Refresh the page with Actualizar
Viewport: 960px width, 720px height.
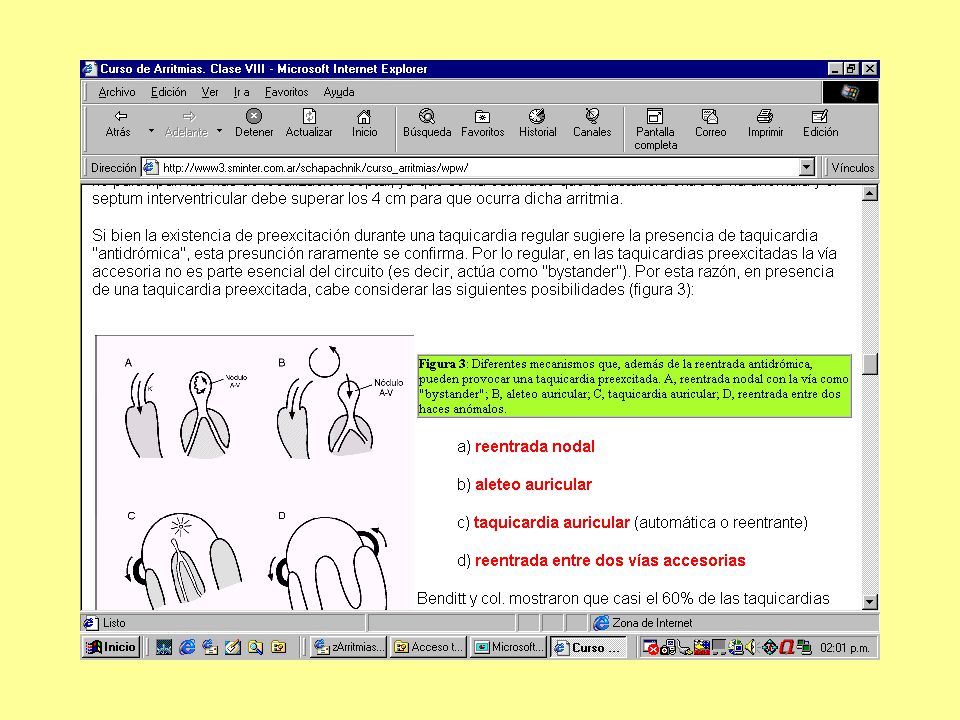[x=309, y=123]
